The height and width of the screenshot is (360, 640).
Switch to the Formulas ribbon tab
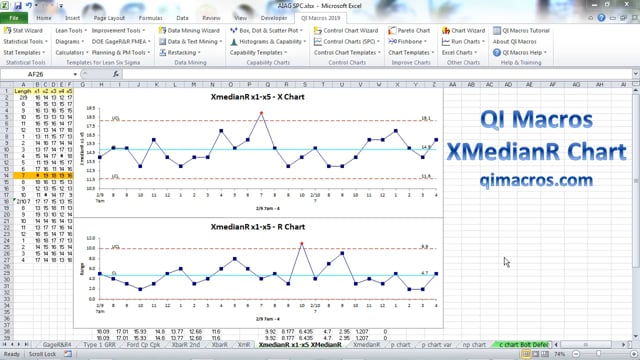pos(151,18)
